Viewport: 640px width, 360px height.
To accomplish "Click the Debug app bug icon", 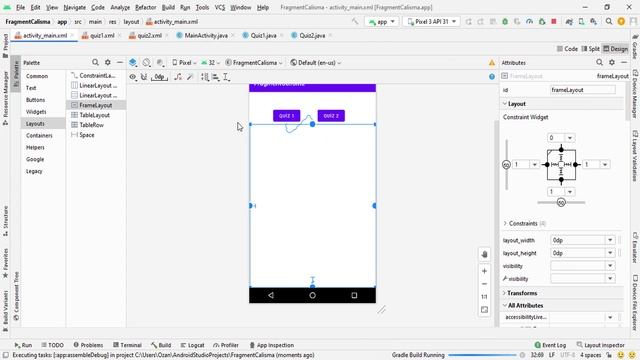I will 505,22.
